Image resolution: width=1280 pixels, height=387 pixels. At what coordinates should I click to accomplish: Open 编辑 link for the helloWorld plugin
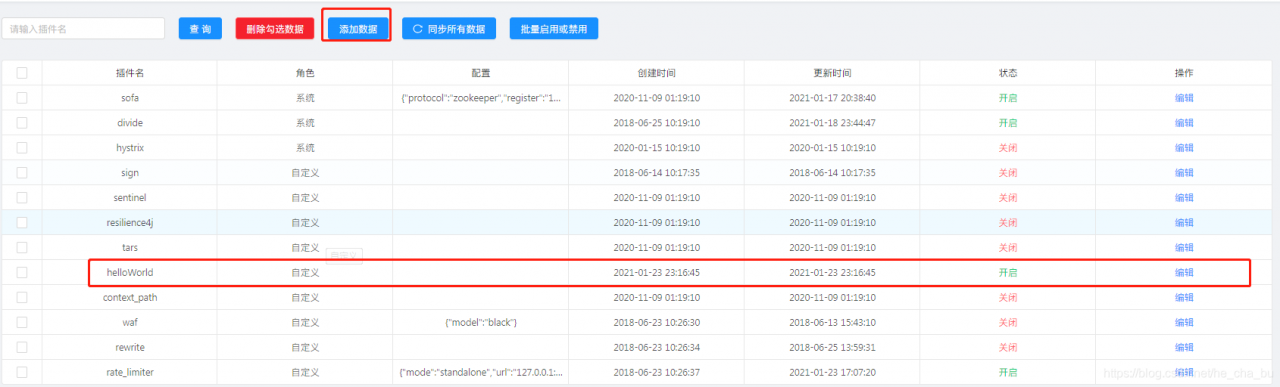click(1184, 272)
